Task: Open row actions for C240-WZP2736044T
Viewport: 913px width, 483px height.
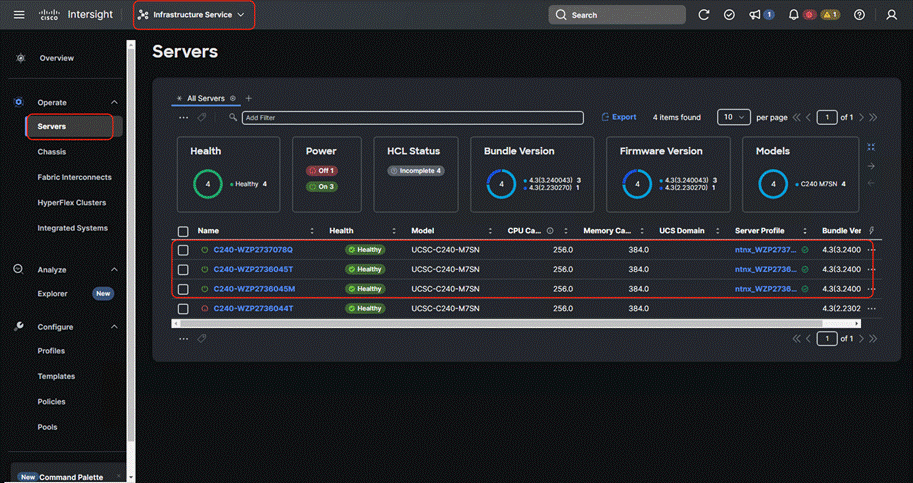Action: (x=871, y=308)
